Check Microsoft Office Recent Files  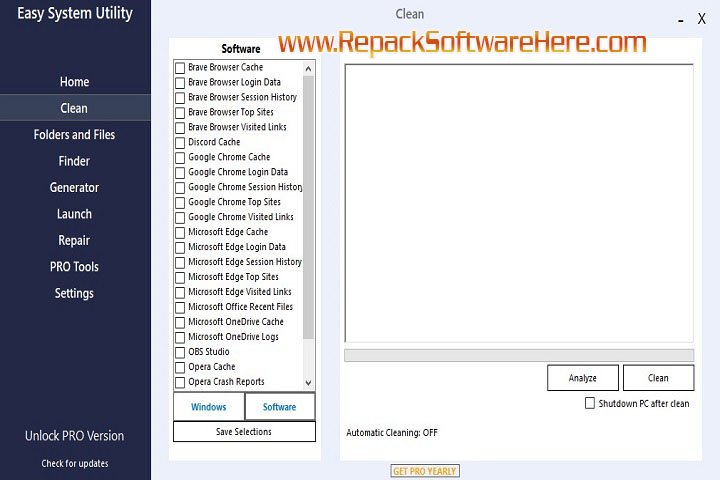click(180, 307)
